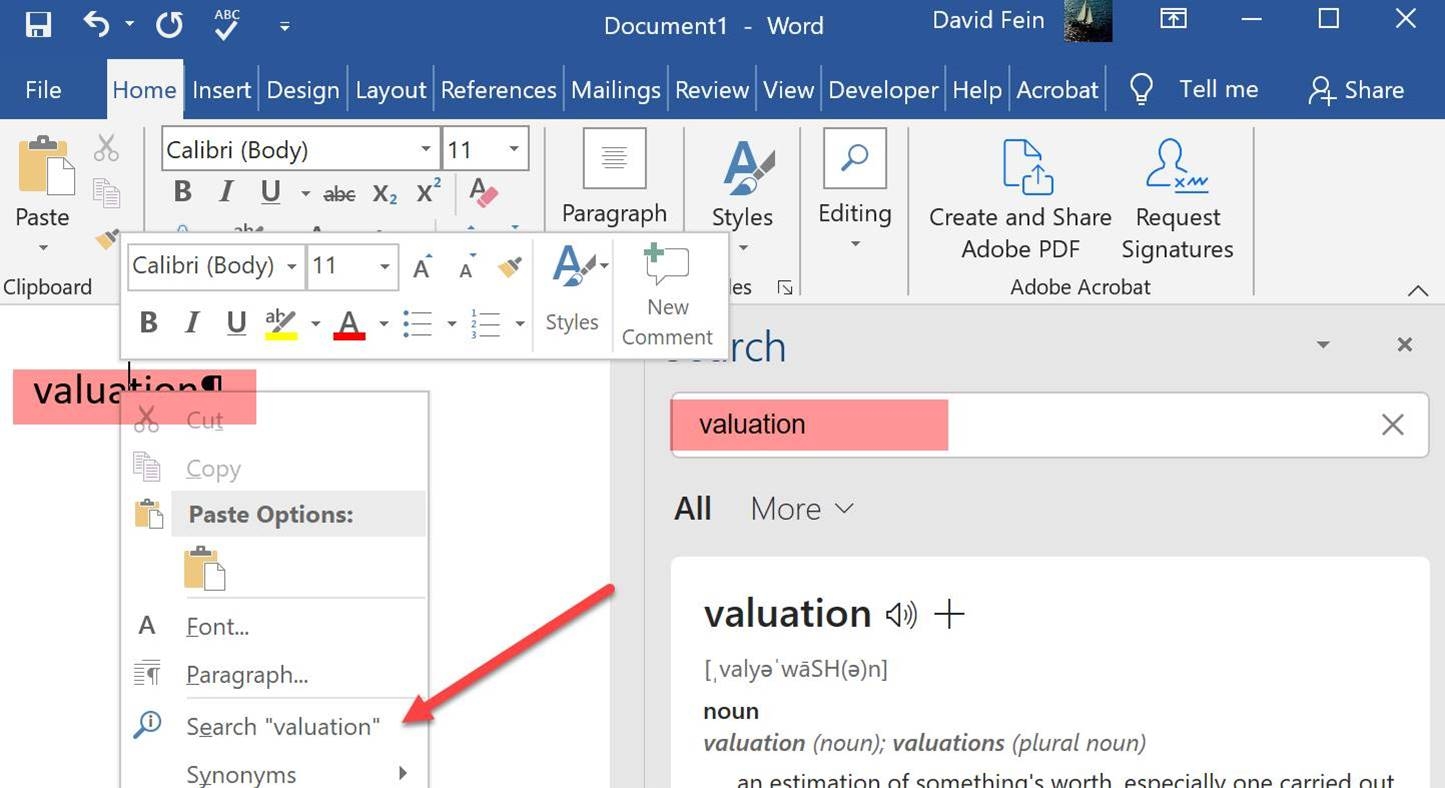Toggle subscript formatting

coord(383,195)
